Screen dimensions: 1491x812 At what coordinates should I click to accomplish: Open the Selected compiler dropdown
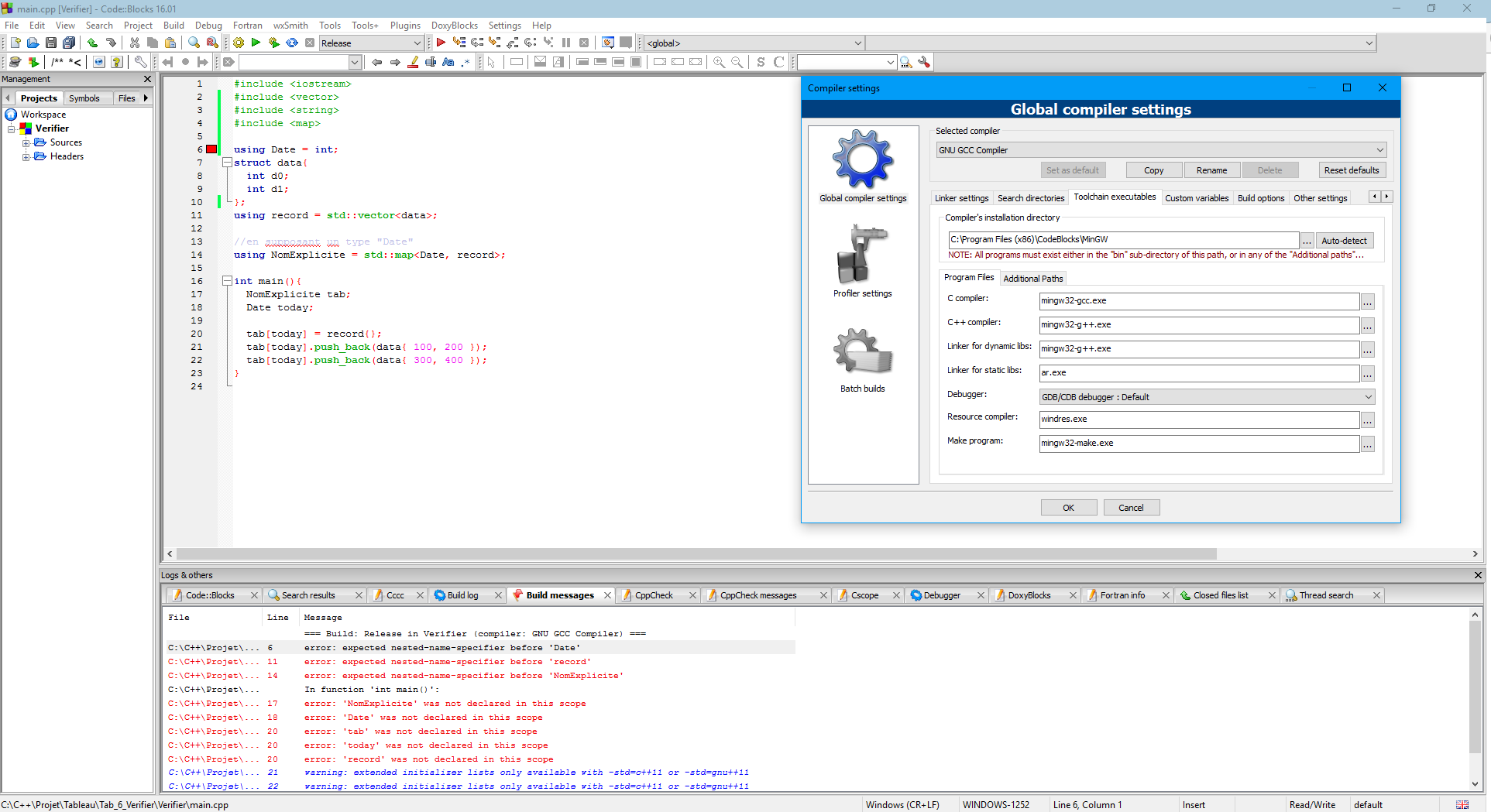click(1160, 150)
